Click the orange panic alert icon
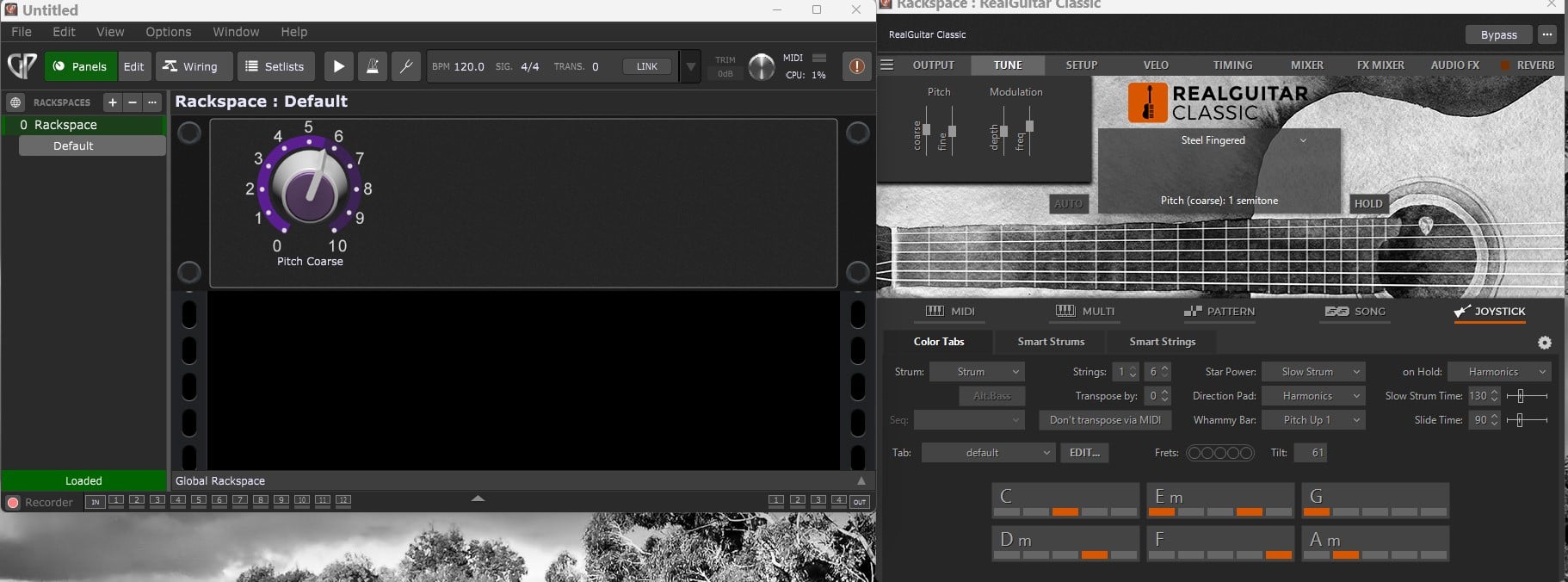 click(x=856, y=66)
